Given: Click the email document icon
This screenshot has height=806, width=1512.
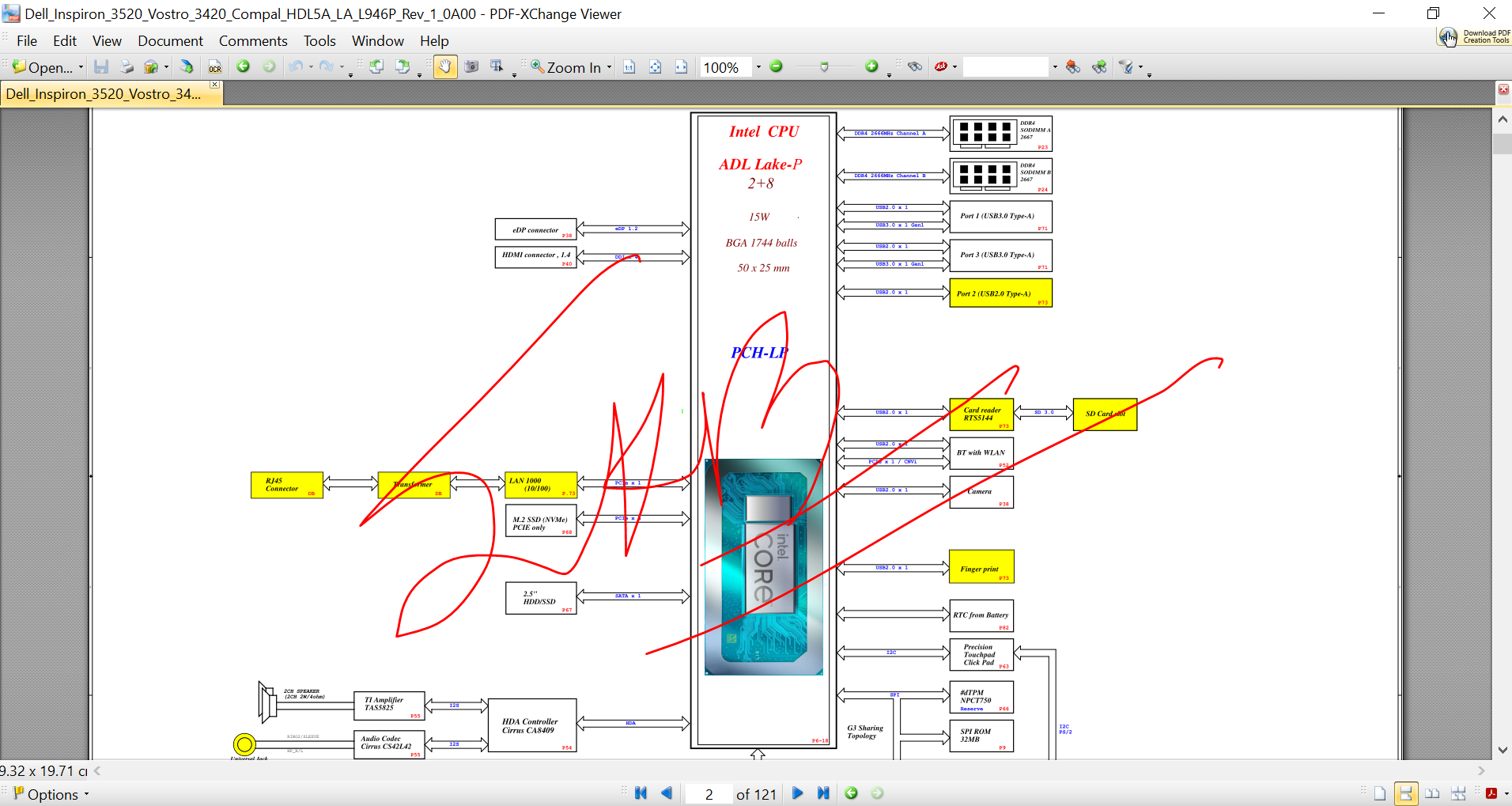Looking at the screenshot, I should tap(151, 67).
